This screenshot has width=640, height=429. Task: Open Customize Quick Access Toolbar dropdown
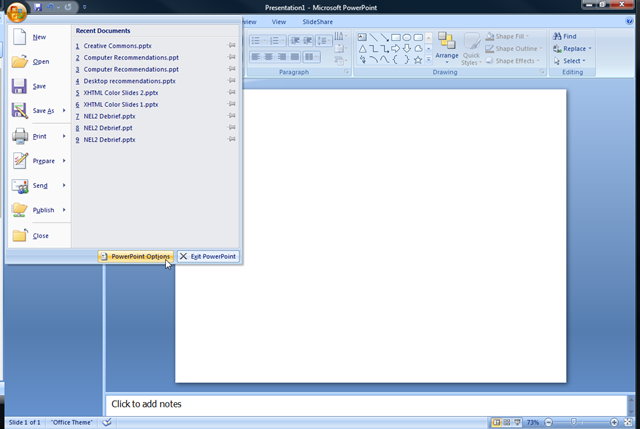point(84,7)
